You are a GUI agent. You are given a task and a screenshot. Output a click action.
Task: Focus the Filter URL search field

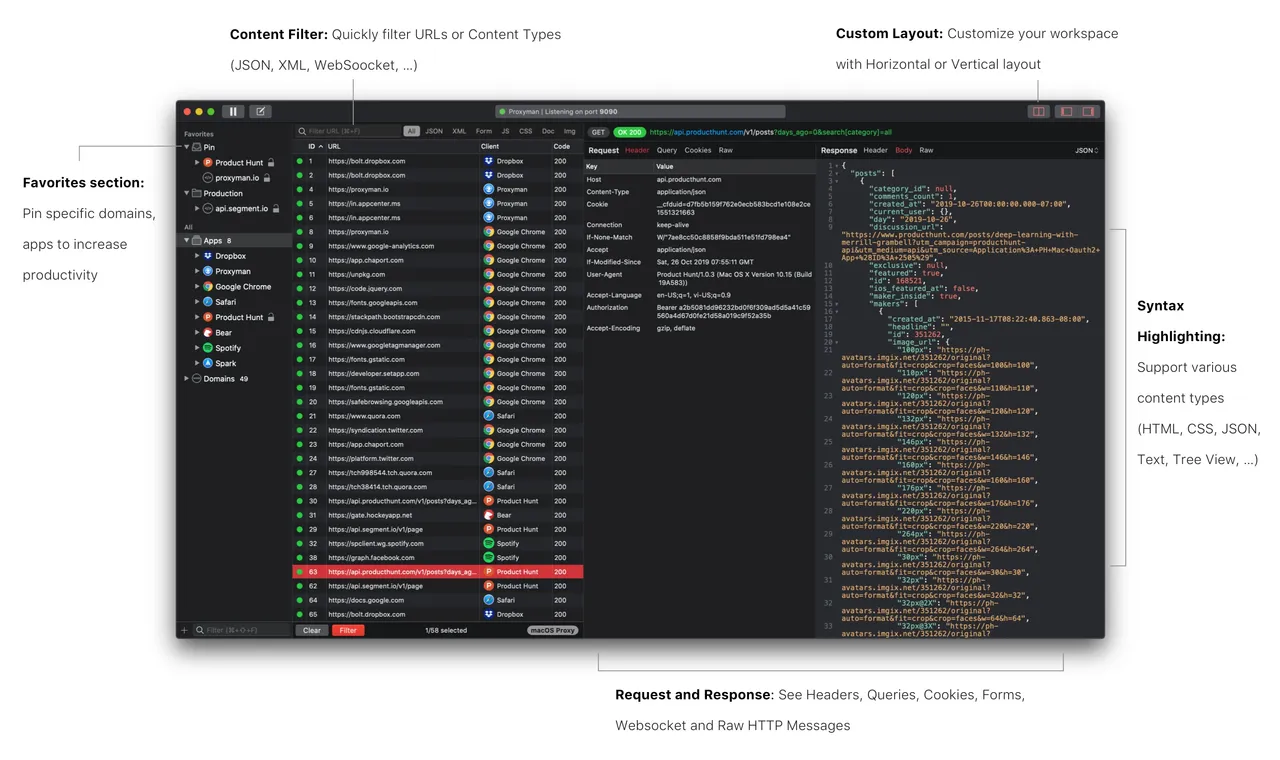pos(348,131)
